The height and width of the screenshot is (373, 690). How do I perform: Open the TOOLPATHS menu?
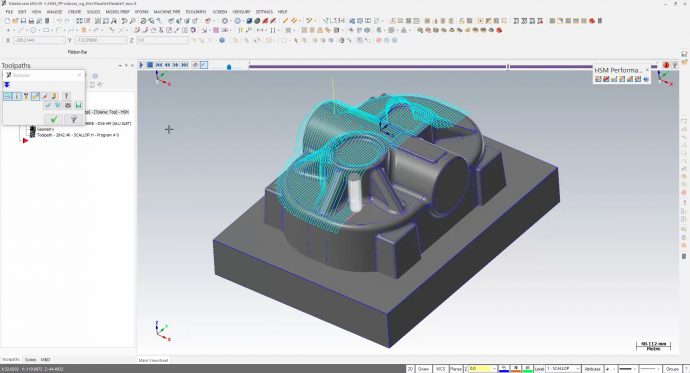(x=196, y=12)
